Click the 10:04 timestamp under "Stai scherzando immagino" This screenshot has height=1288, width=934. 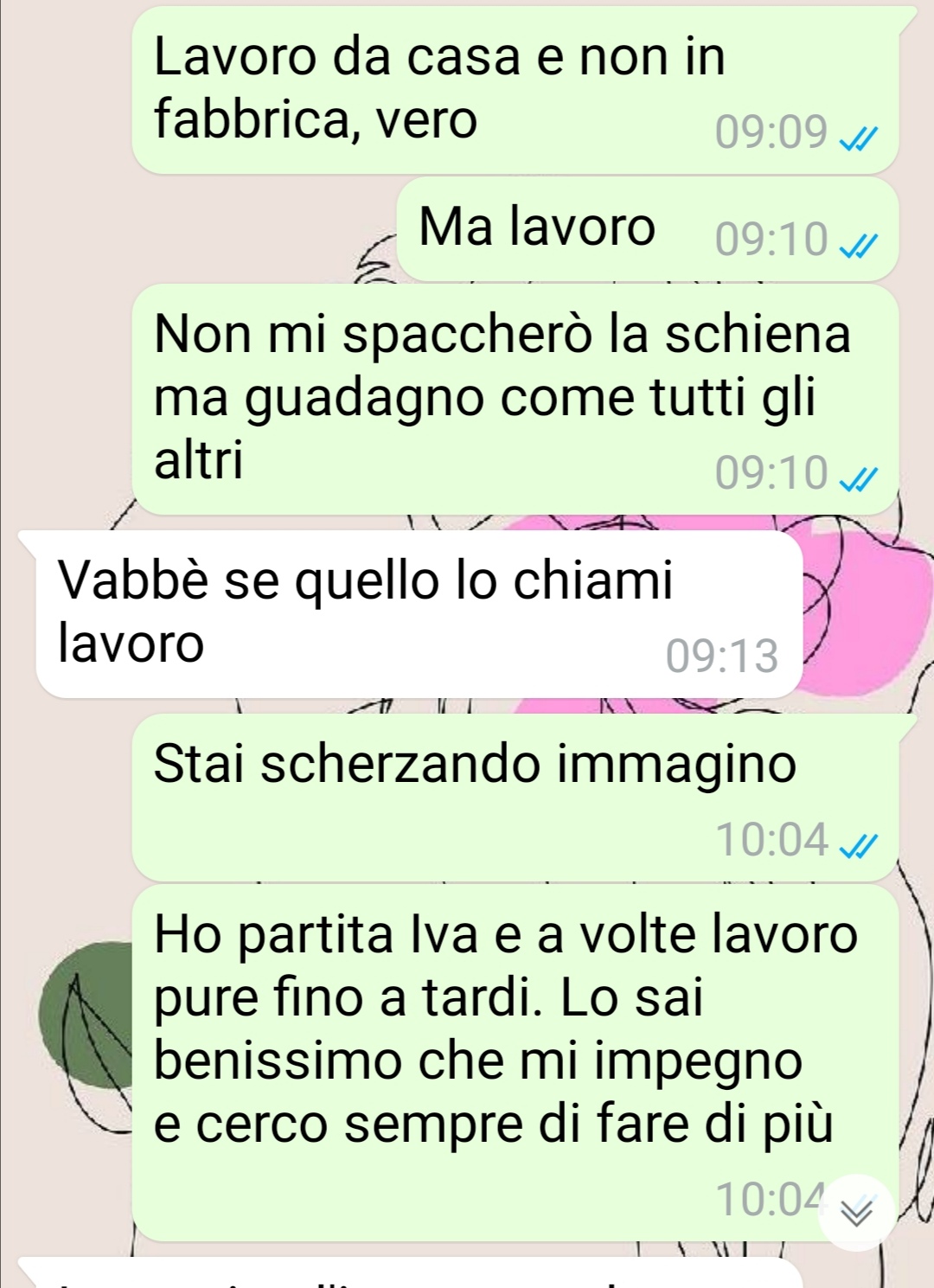[x=771, y=839]
